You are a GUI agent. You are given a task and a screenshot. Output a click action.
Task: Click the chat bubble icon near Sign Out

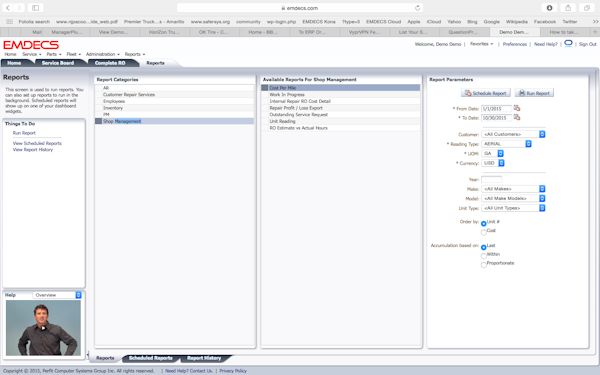(568, 44)
